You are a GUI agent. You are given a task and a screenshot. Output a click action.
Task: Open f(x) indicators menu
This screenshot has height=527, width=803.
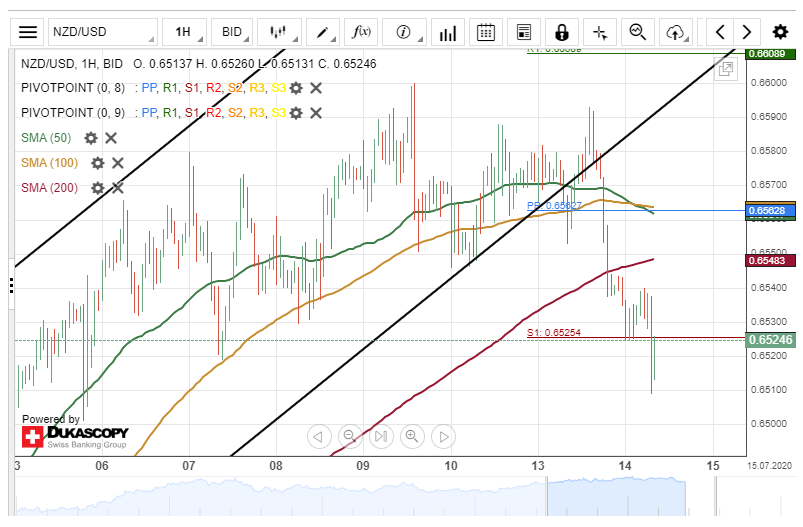(361, 32)
